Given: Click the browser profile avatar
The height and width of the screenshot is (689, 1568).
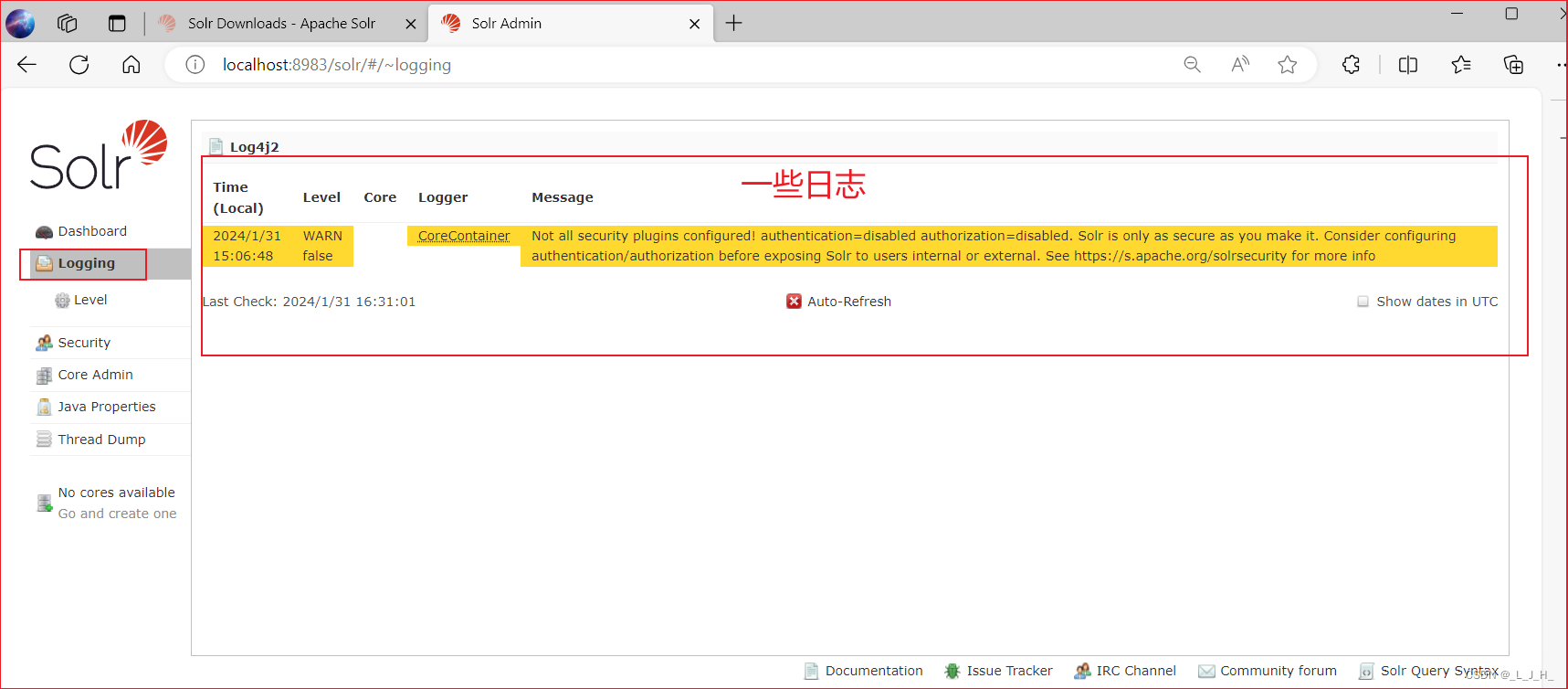Looking at the screenshot, I should [x=20, y=24].
